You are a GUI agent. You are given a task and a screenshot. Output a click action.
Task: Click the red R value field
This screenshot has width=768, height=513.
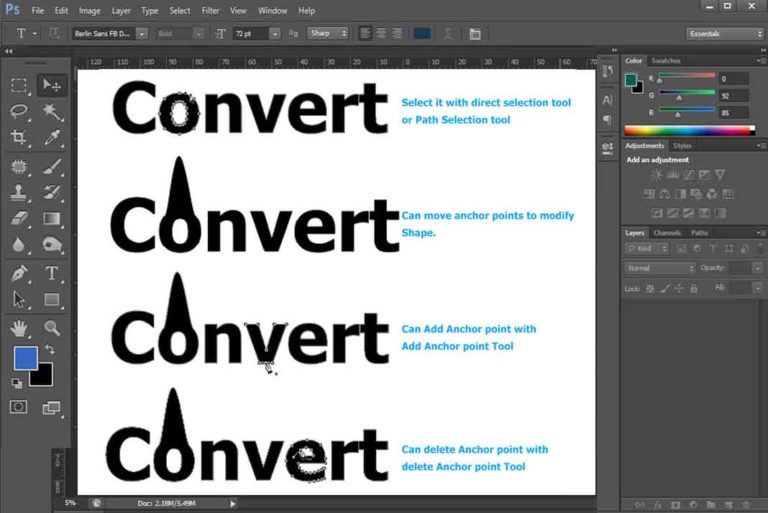(x=735, y=78)
